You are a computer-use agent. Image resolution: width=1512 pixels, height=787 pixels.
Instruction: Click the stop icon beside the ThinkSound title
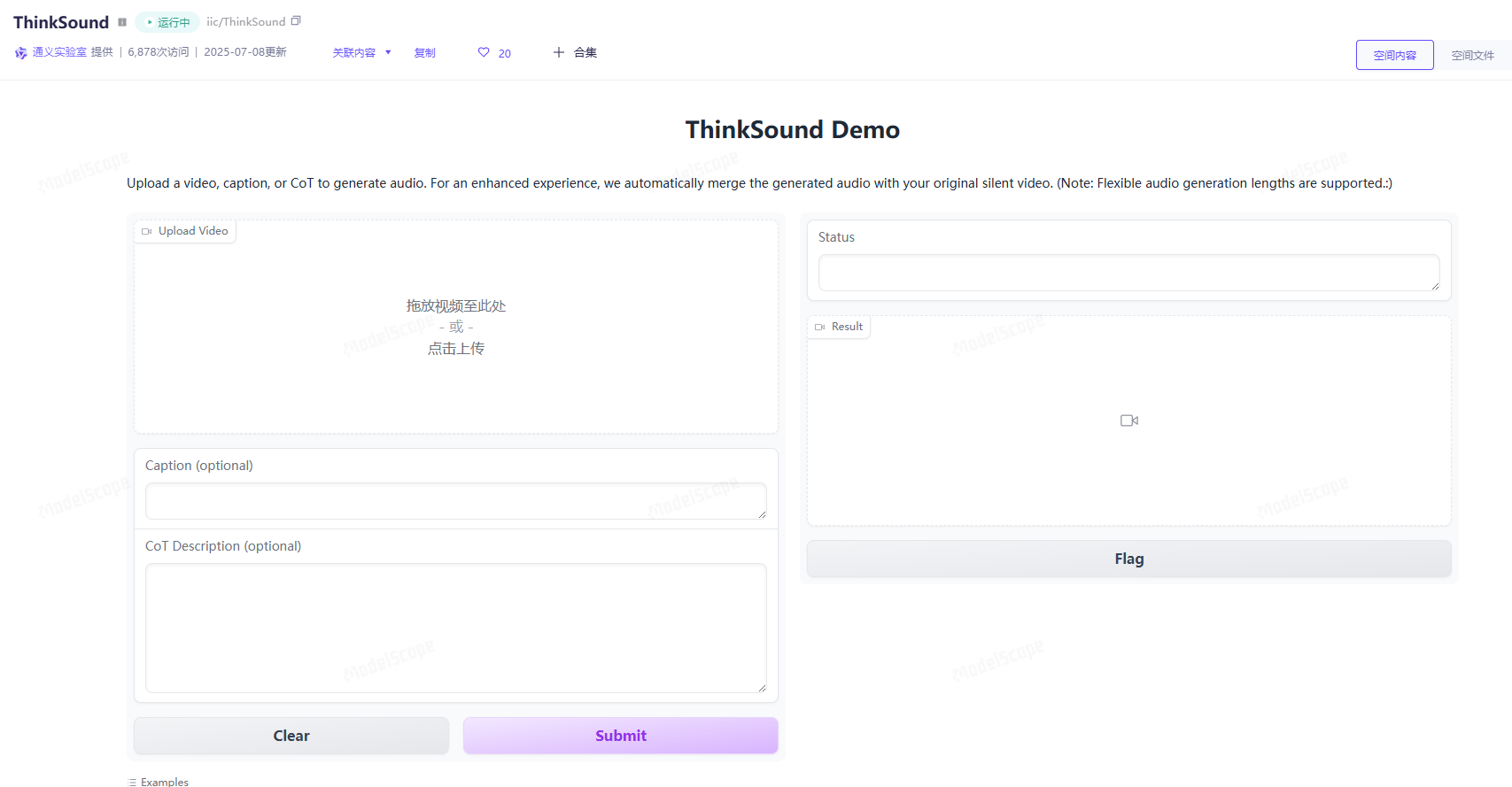[x=122, y=22]
